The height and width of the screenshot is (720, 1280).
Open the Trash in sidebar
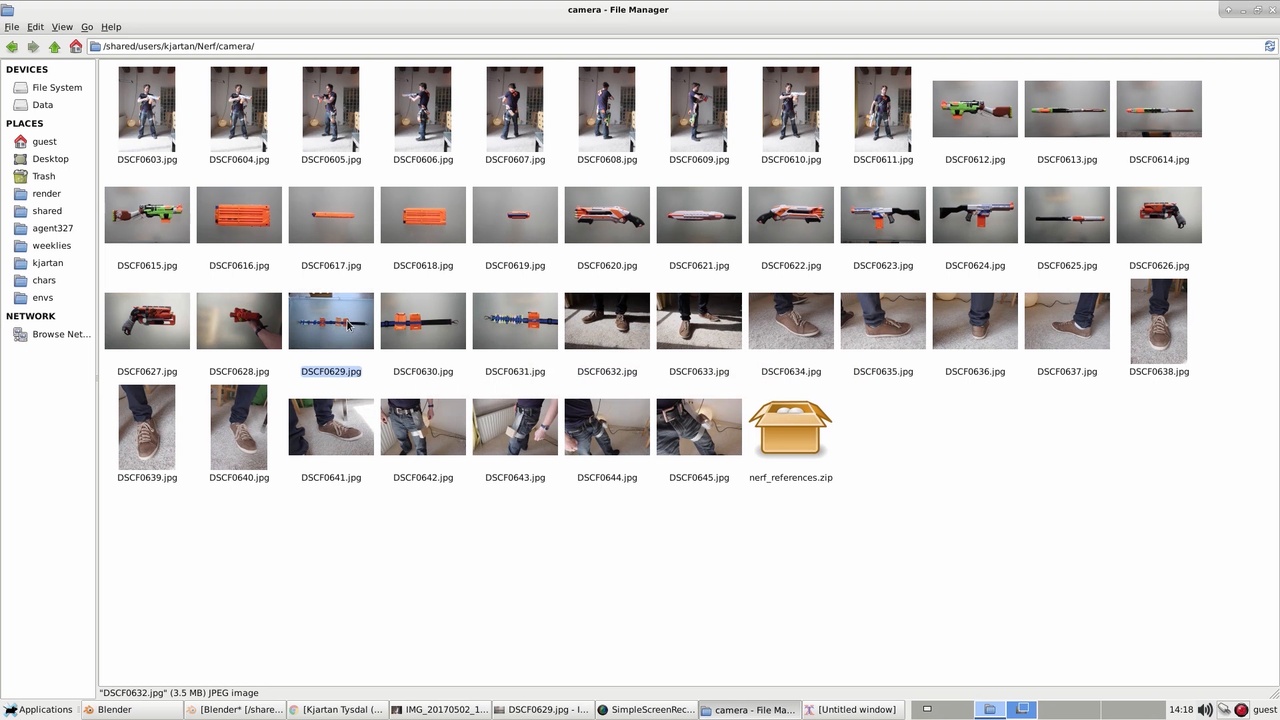pyautogui.click(x=35, y=176)
